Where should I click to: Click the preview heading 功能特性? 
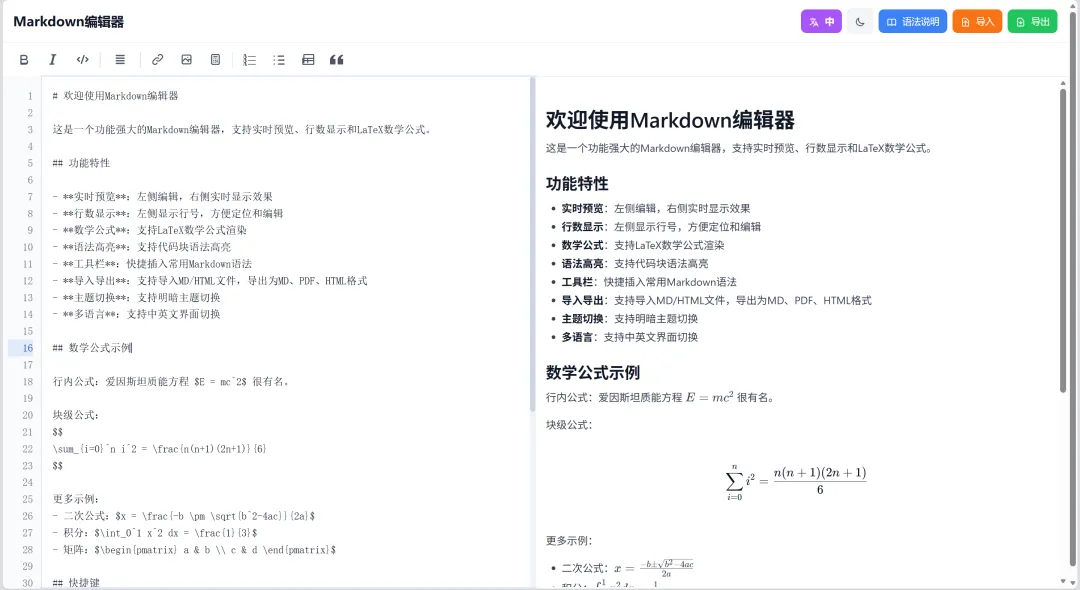[x=577, y=184]
